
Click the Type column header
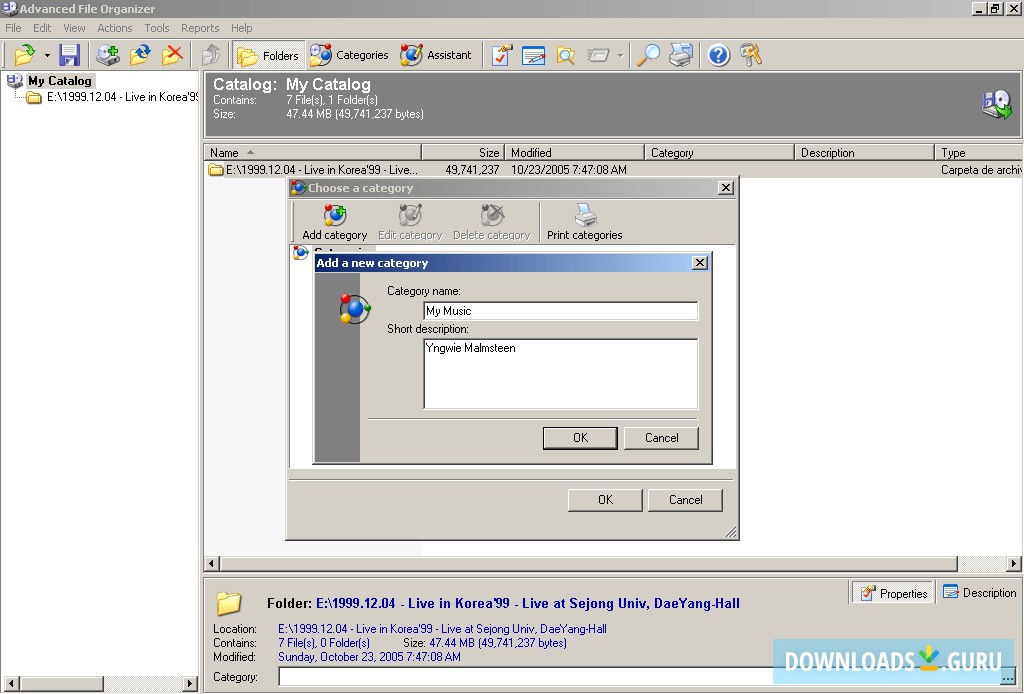click(x=978, y=153)
